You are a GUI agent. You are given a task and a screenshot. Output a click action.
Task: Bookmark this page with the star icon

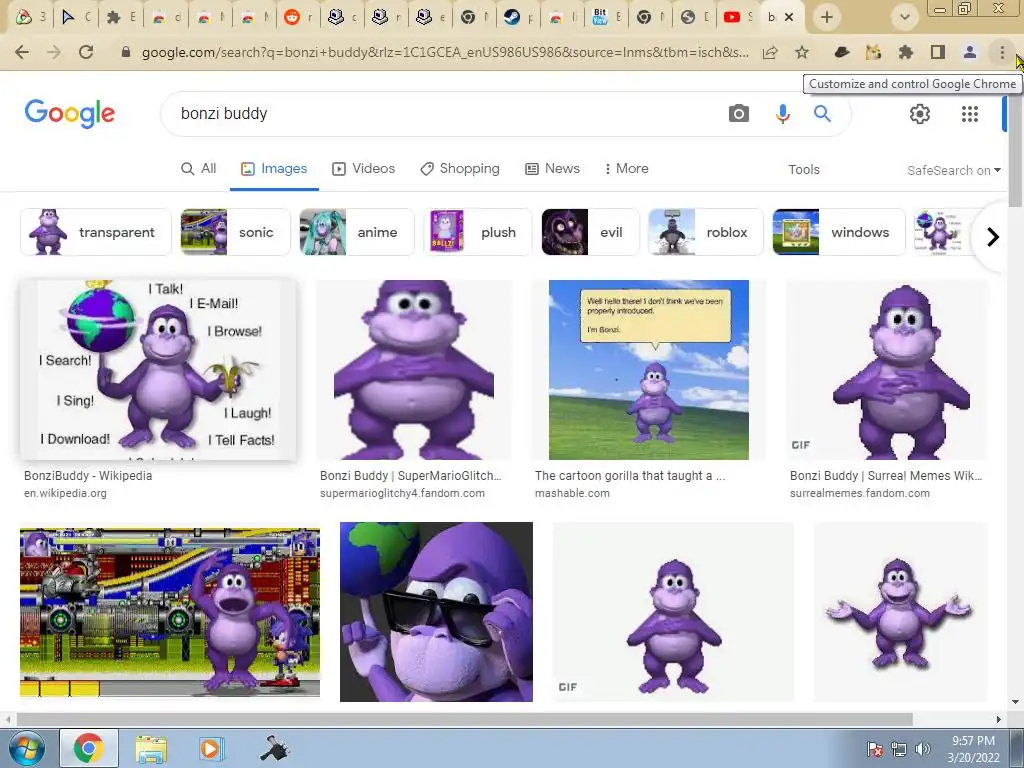[x=802, y=52]
